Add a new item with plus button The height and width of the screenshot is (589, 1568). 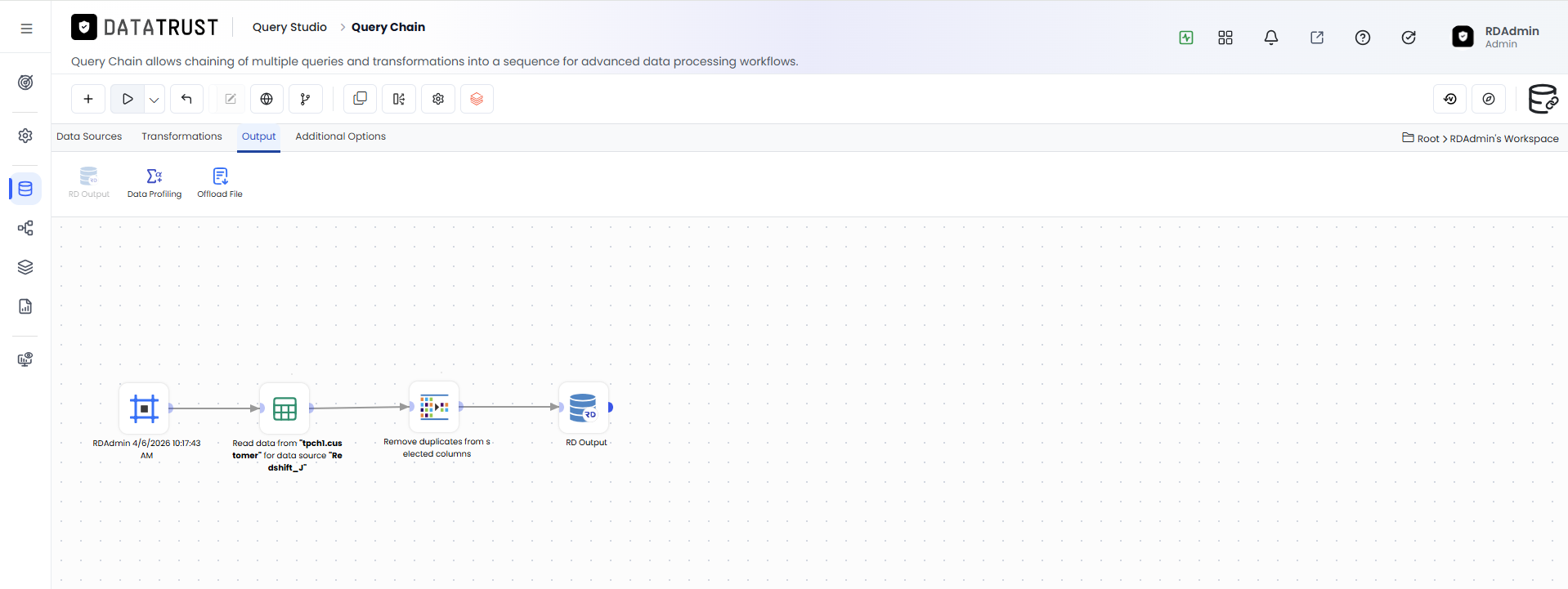(x=88, y=99)
